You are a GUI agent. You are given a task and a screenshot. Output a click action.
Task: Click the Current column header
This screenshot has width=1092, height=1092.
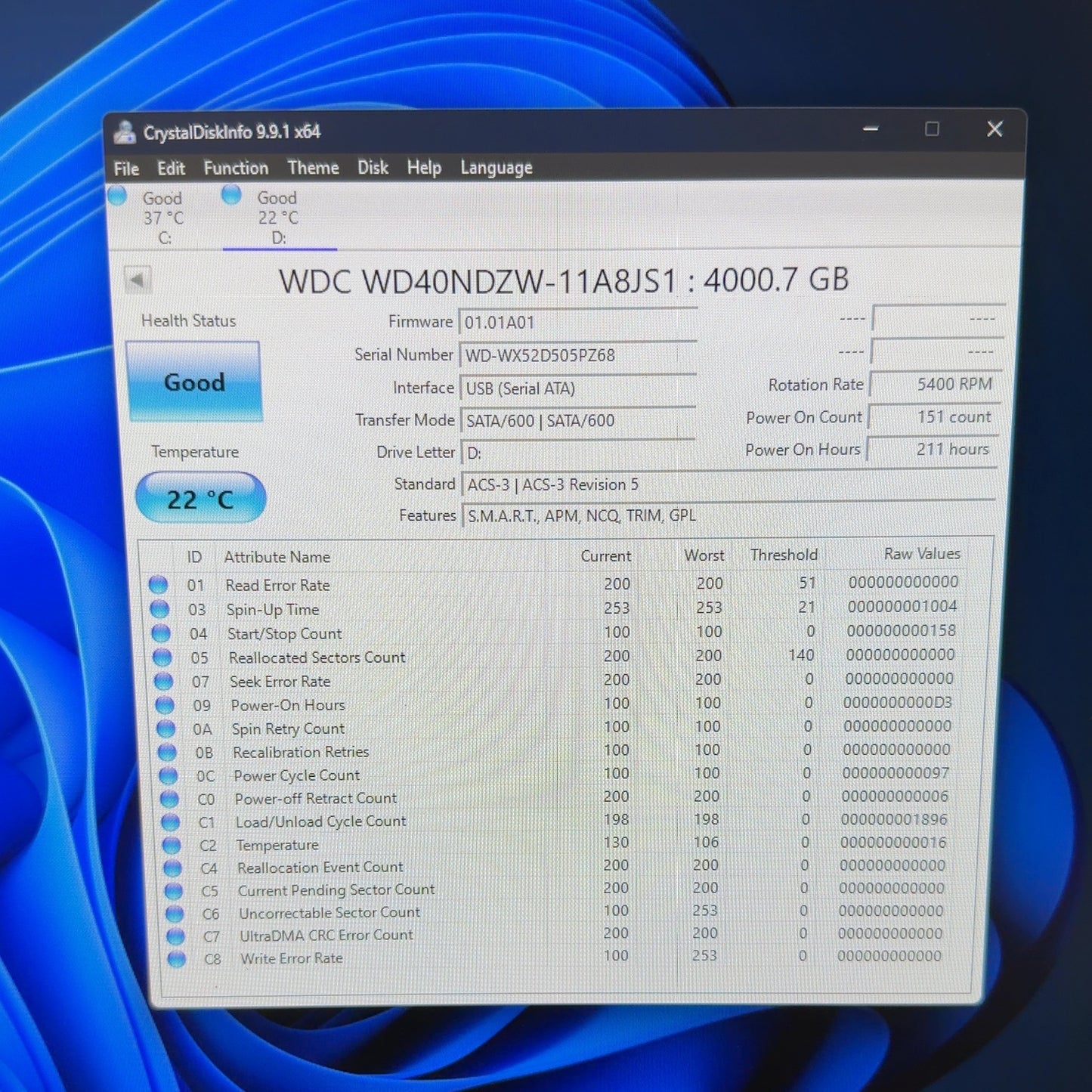click(606, 556)
